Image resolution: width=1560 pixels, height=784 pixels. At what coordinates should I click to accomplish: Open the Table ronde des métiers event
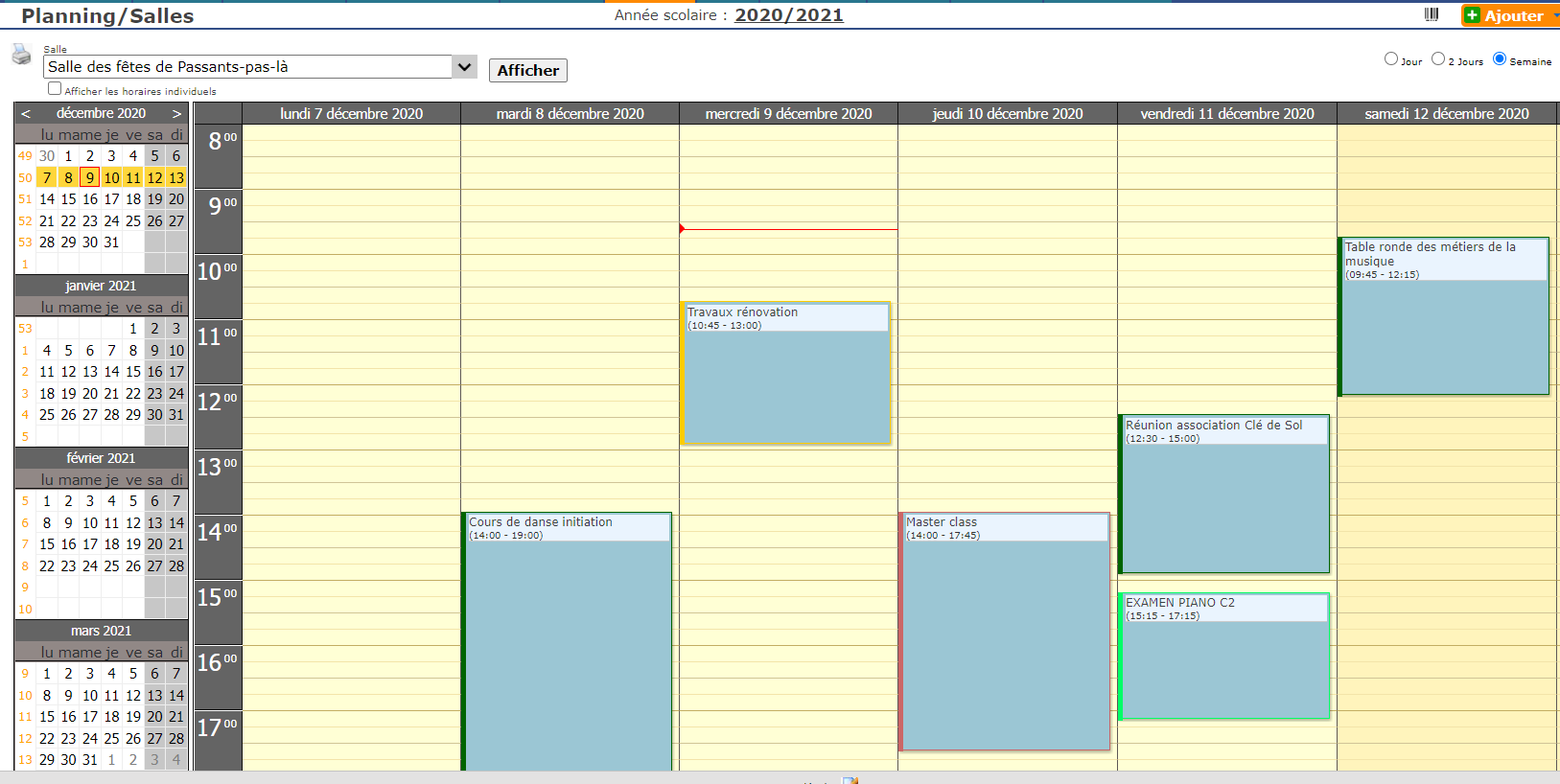point(1444,316)
